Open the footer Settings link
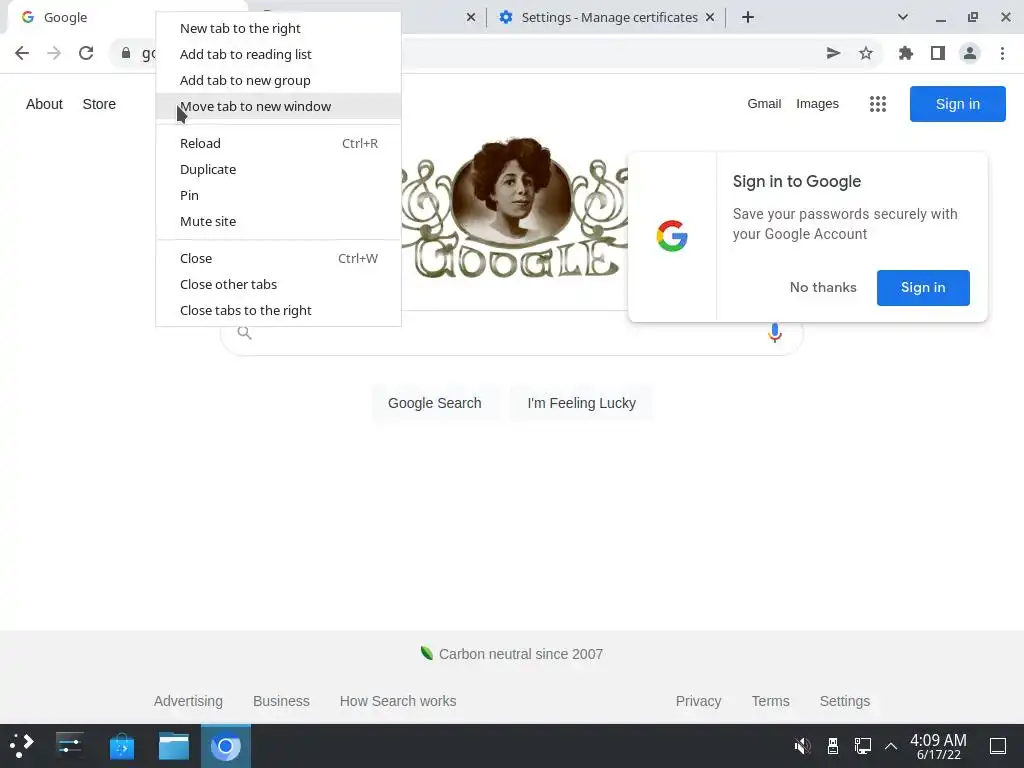Image resolution: width=1024 pixels, height=768 pixels. [x=844, y=701]
